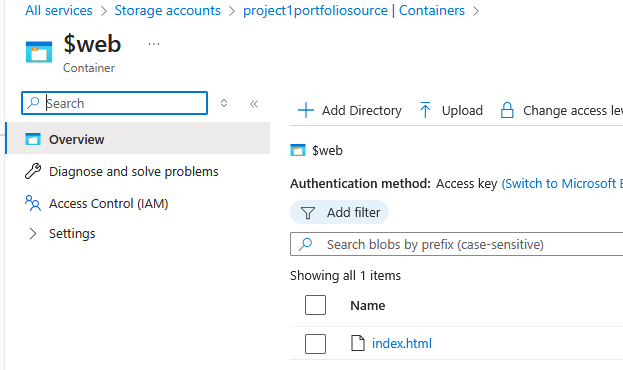Screen dimensions: 623x370
Task: Click Change access level button
Action: [x=561, y=110]
